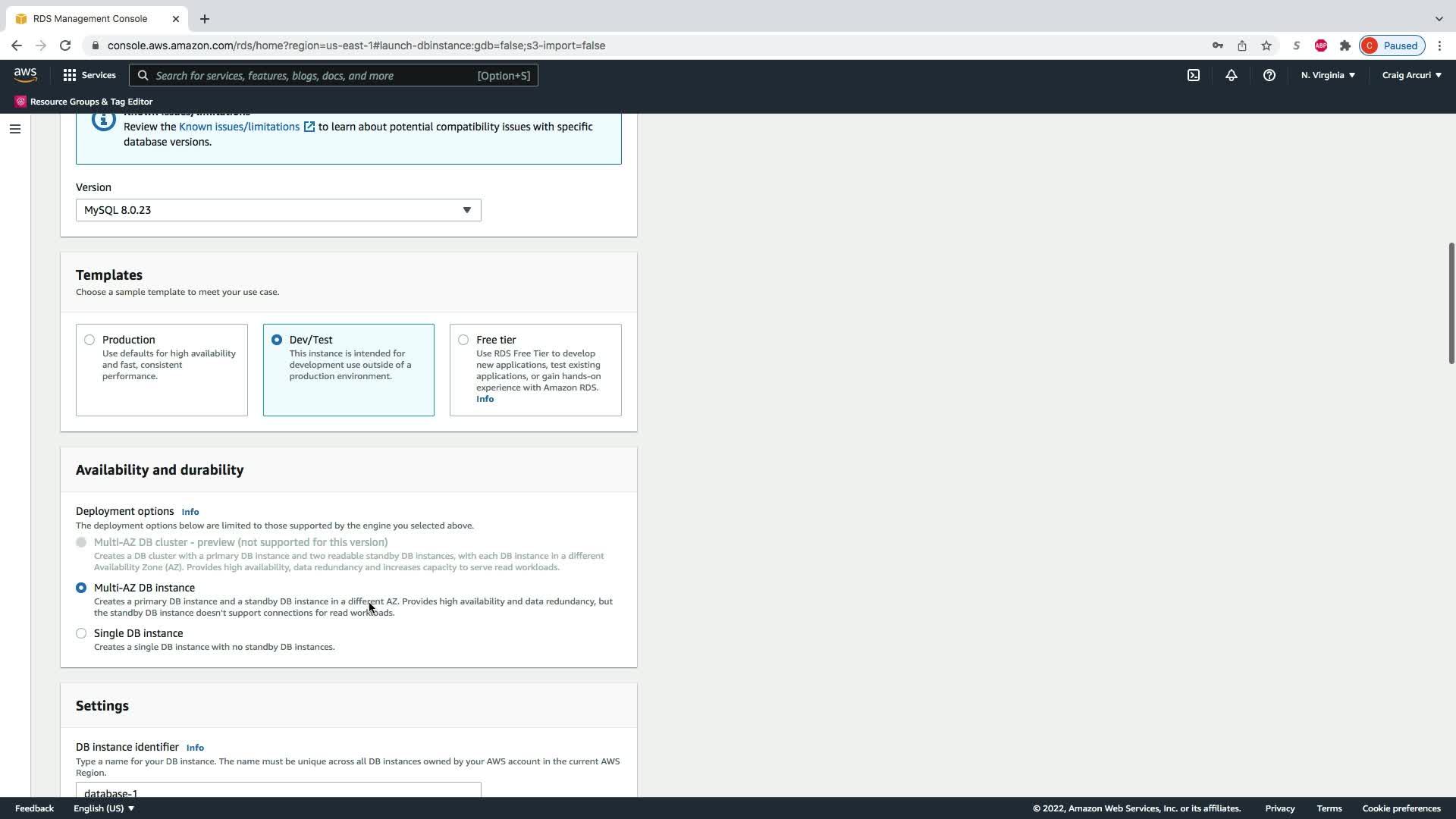Switch to RDS Management Console tab

coord(91,18)
